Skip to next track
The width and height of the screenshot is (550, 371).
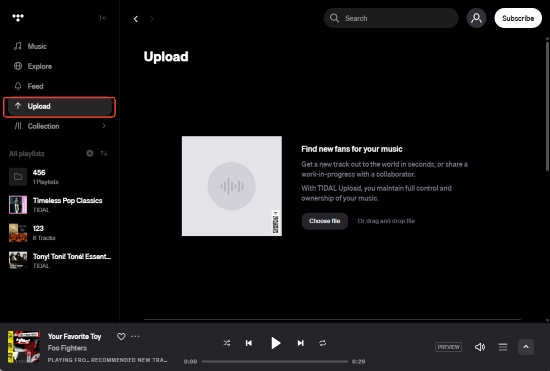coord(301,343)
